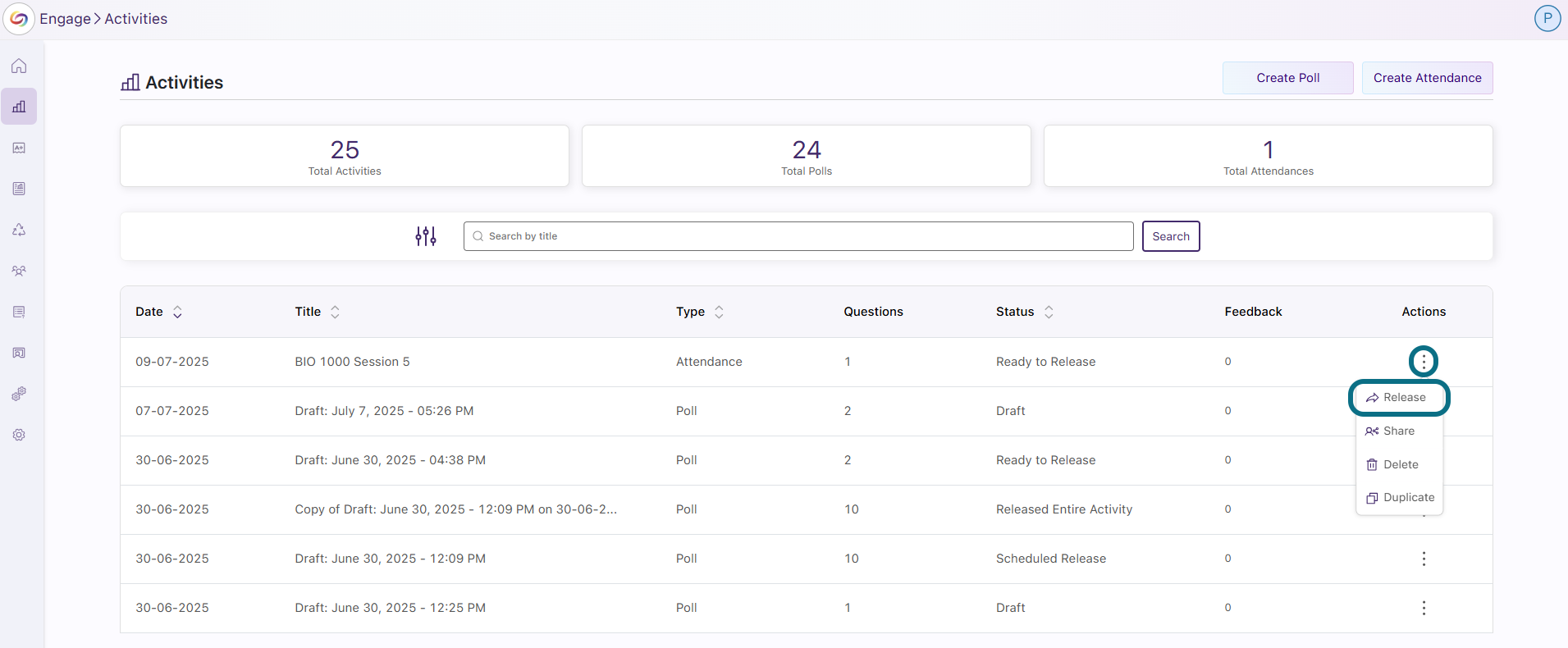Open Draft: June 30, 2025 - 04:38 PM
This screenshot has width=1568, height=648.
390,460
